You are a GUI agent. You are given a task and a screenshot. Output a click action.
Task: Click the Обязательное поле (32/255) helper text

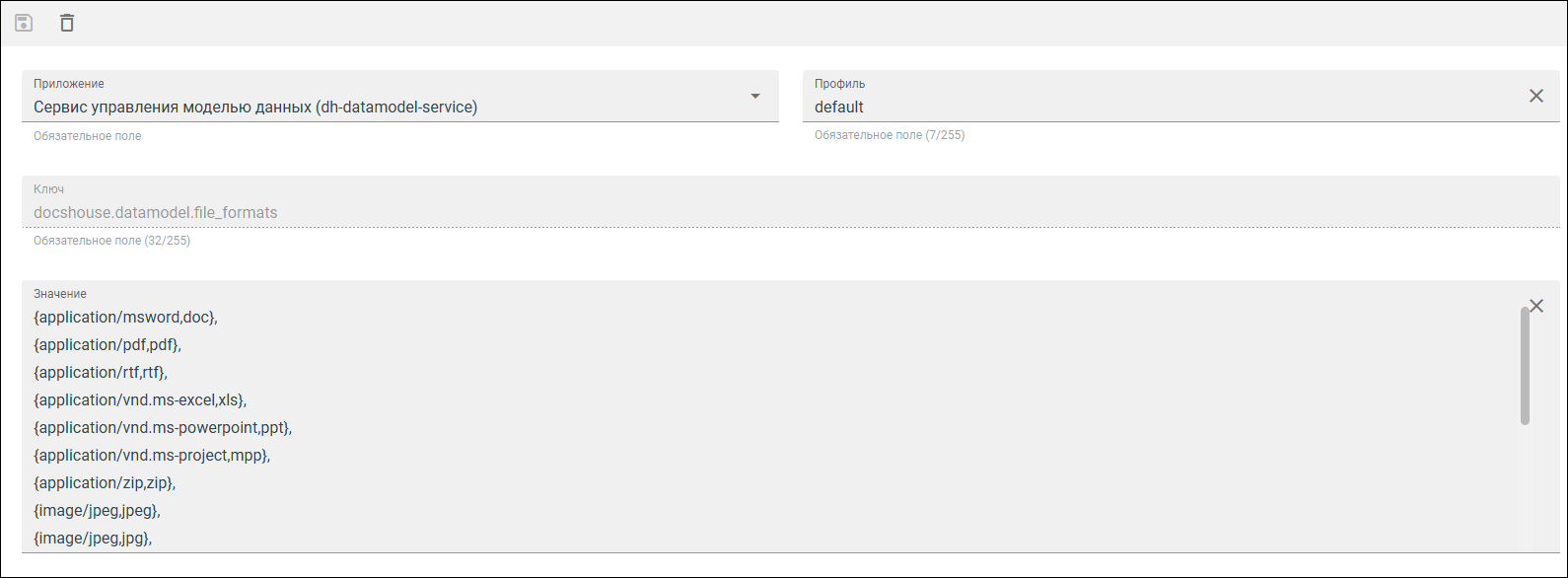[x=111, y=241]
